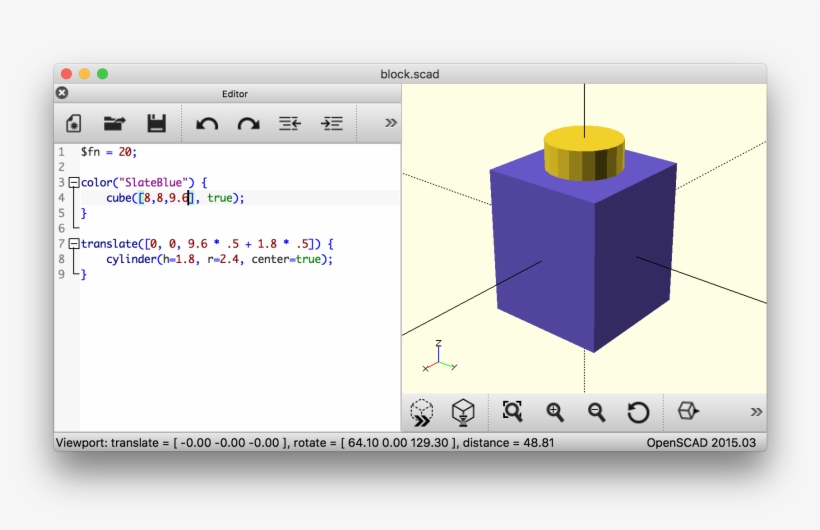Click the "$fn = 20;" code line
Image resolution: width=820 pixels, height=530 pixels.
(x=109, y=152)
